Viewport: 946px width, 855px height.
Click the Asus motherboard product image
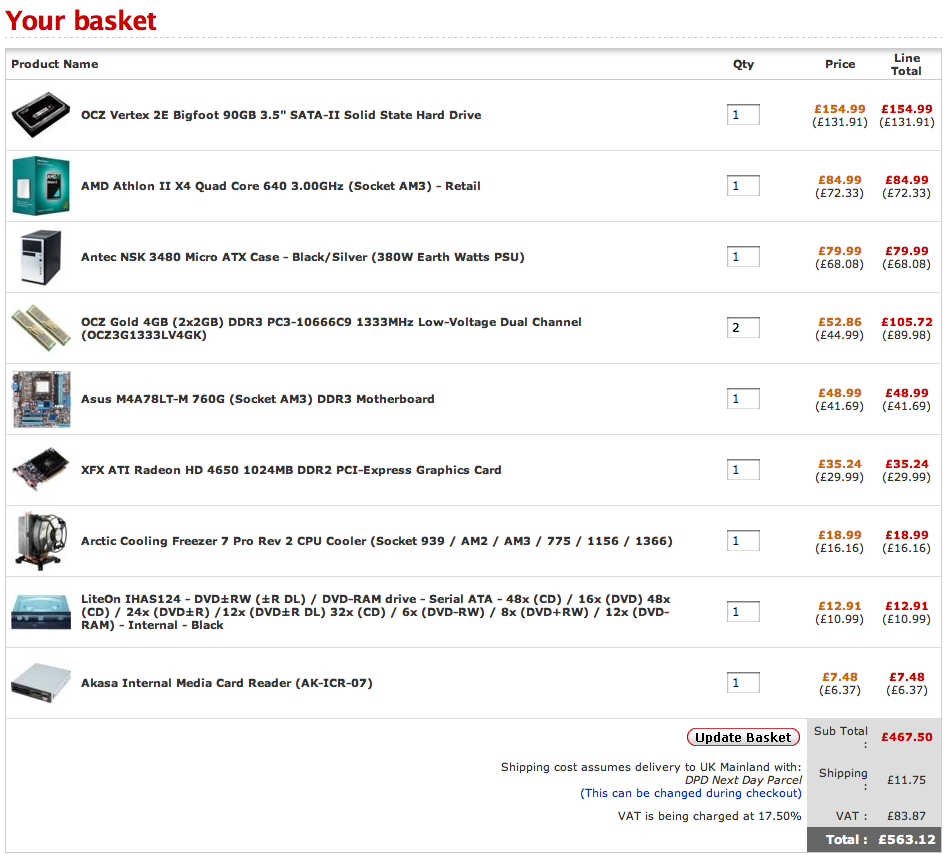(41, 399)
